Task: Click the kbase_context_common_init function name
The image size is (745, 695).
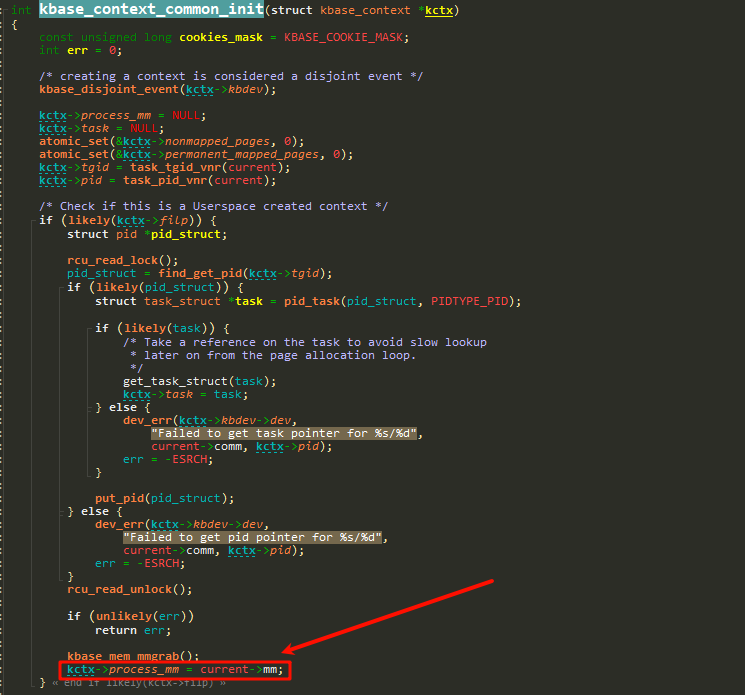Action: [152, 10]
